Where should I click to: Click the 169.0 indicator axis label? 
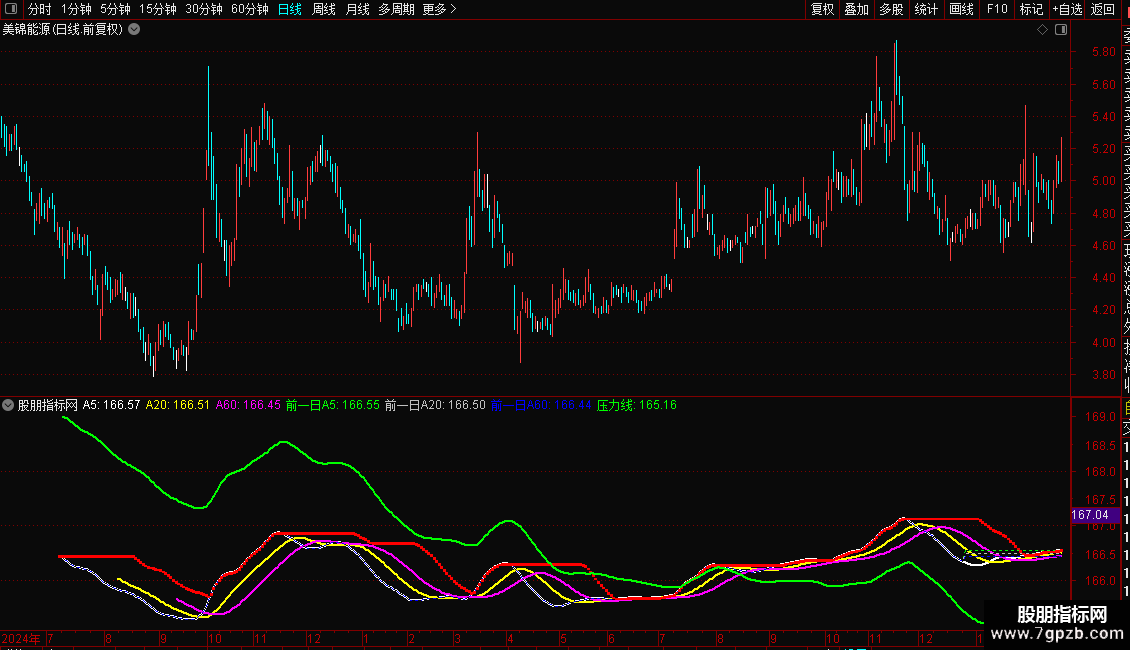point(1100,417)
